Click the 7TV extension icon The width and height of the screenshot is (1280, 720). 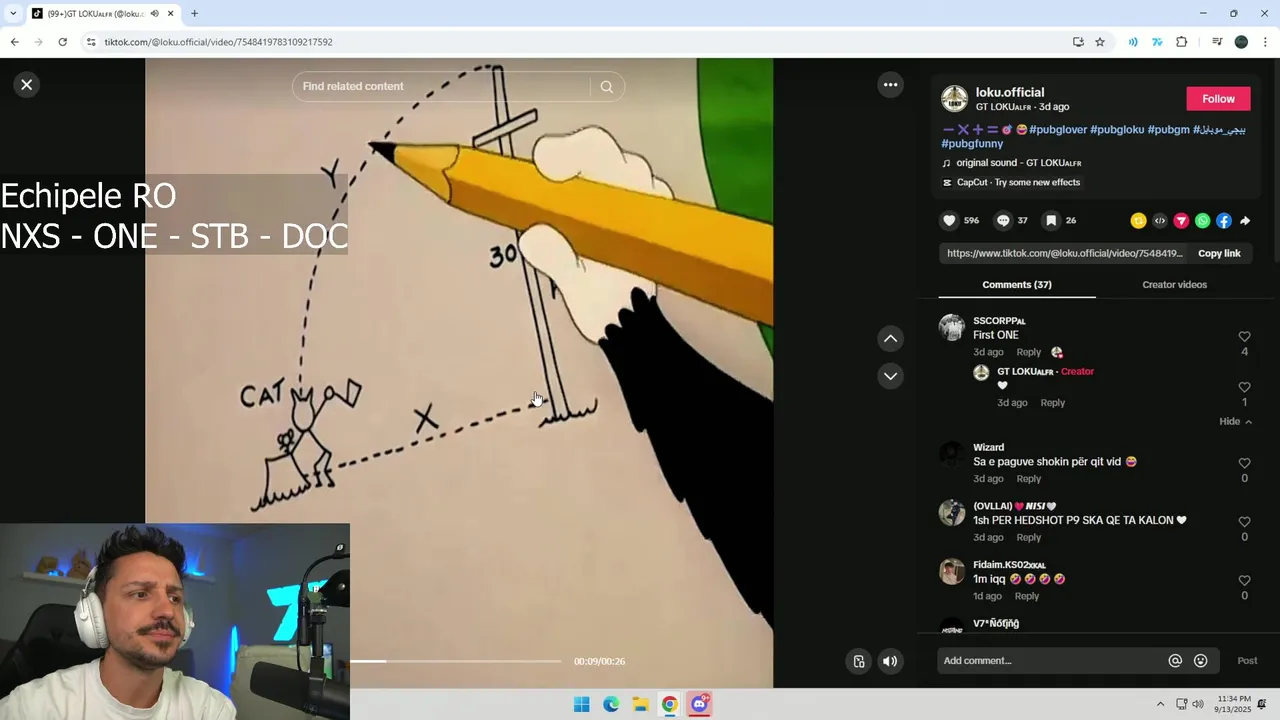coord(1157,42)
